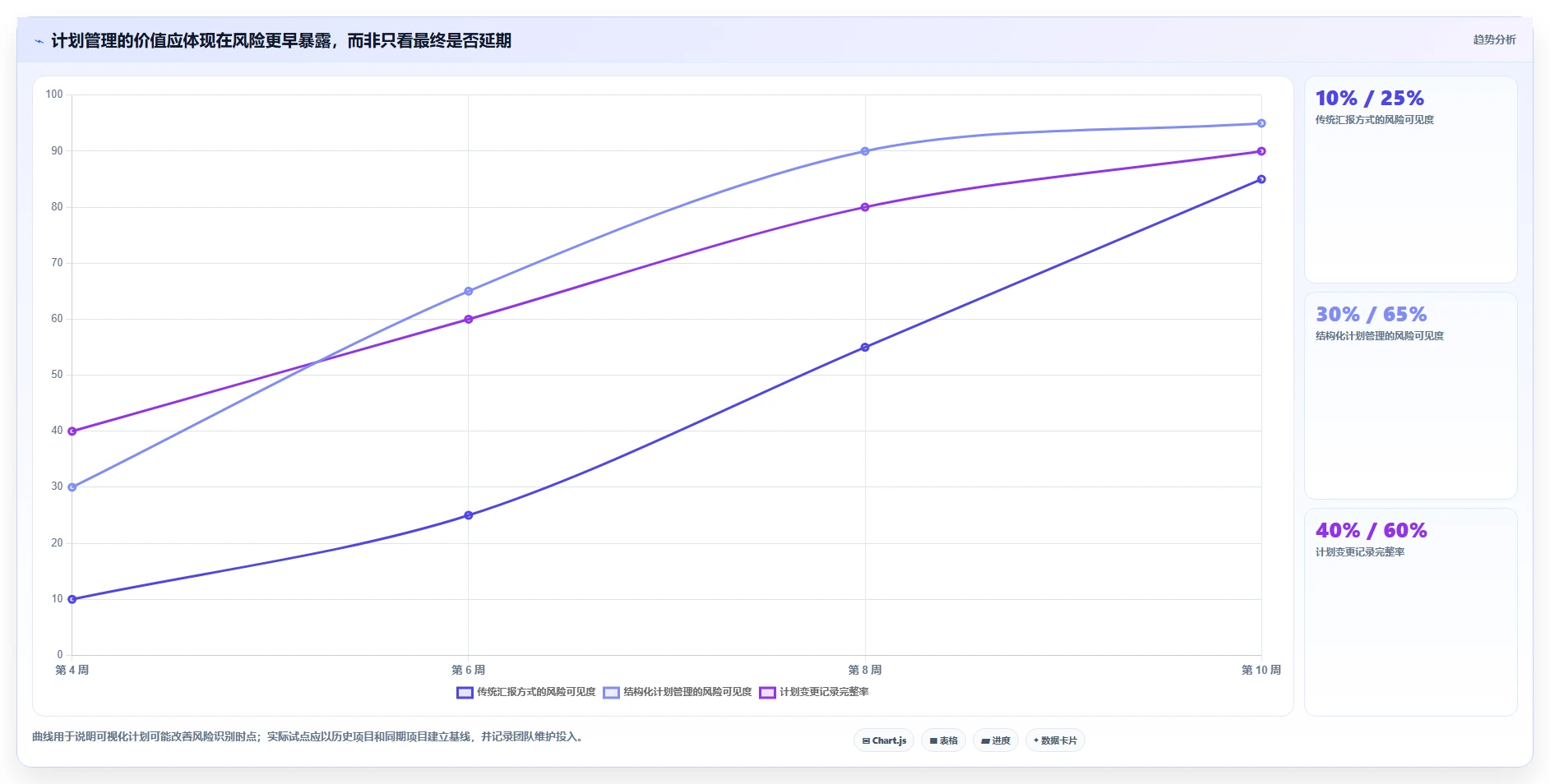Image resolution: width=1550 pixels, height=784 pixels.
Task: Click the light-blue legend swatch for 结构化计划管理
Action: pos(611,692)
